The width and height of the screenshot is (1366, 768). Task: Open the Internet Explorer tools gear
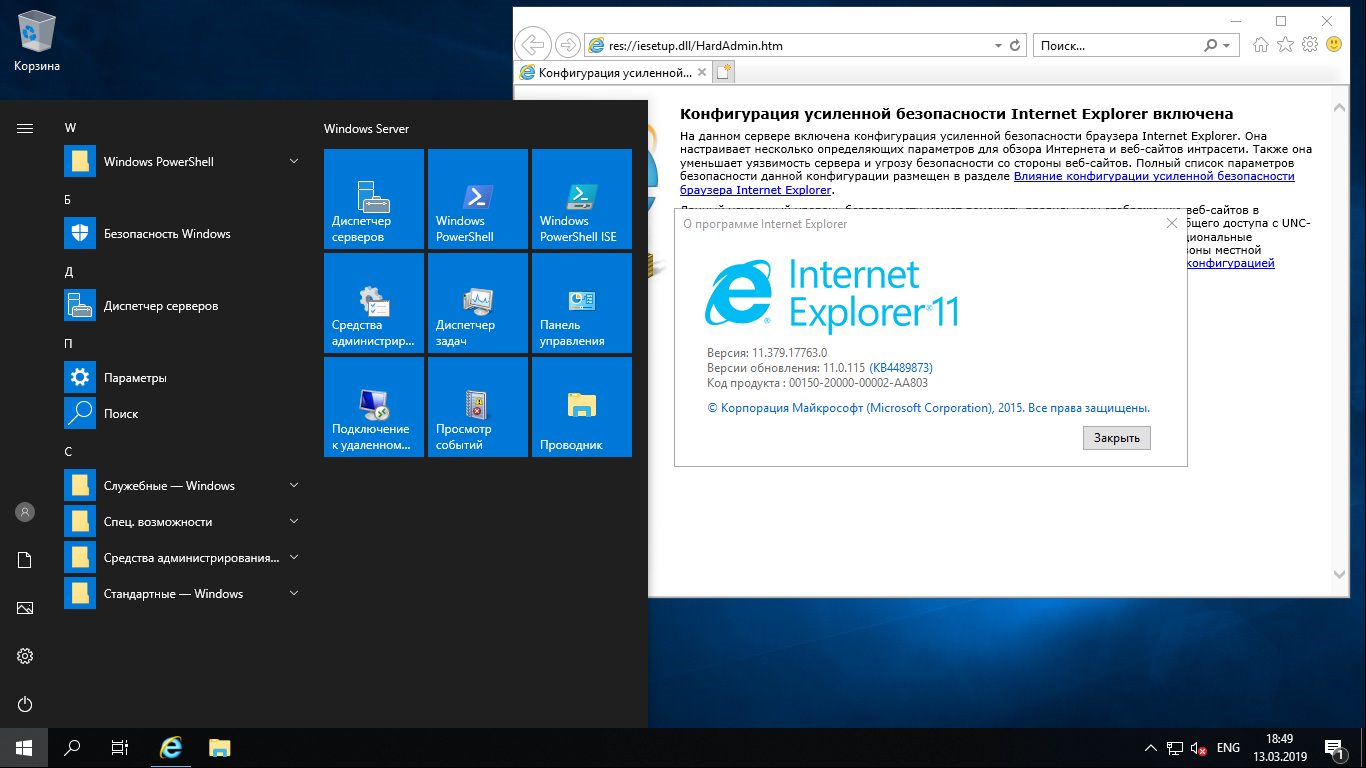[x=1310, y=45]
